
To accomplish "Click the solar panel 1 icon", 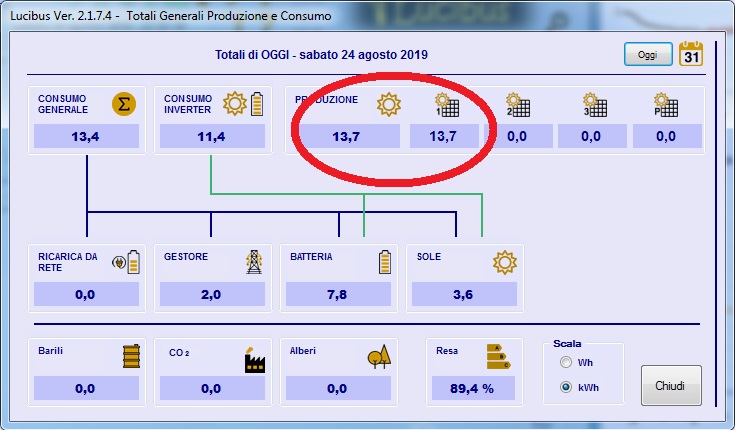I will tap(446, 104).
